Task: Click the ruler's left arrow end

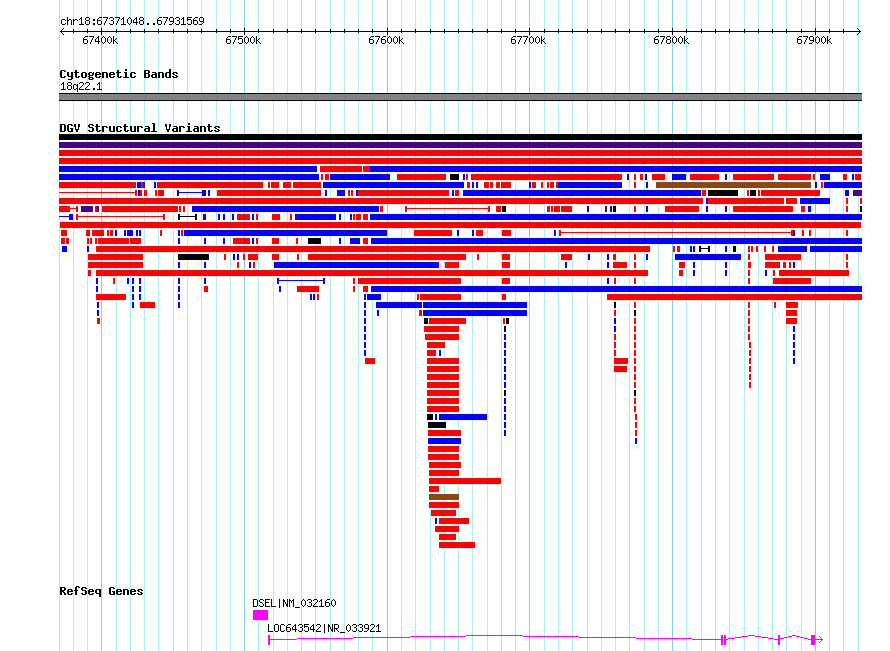Action: 62,32
